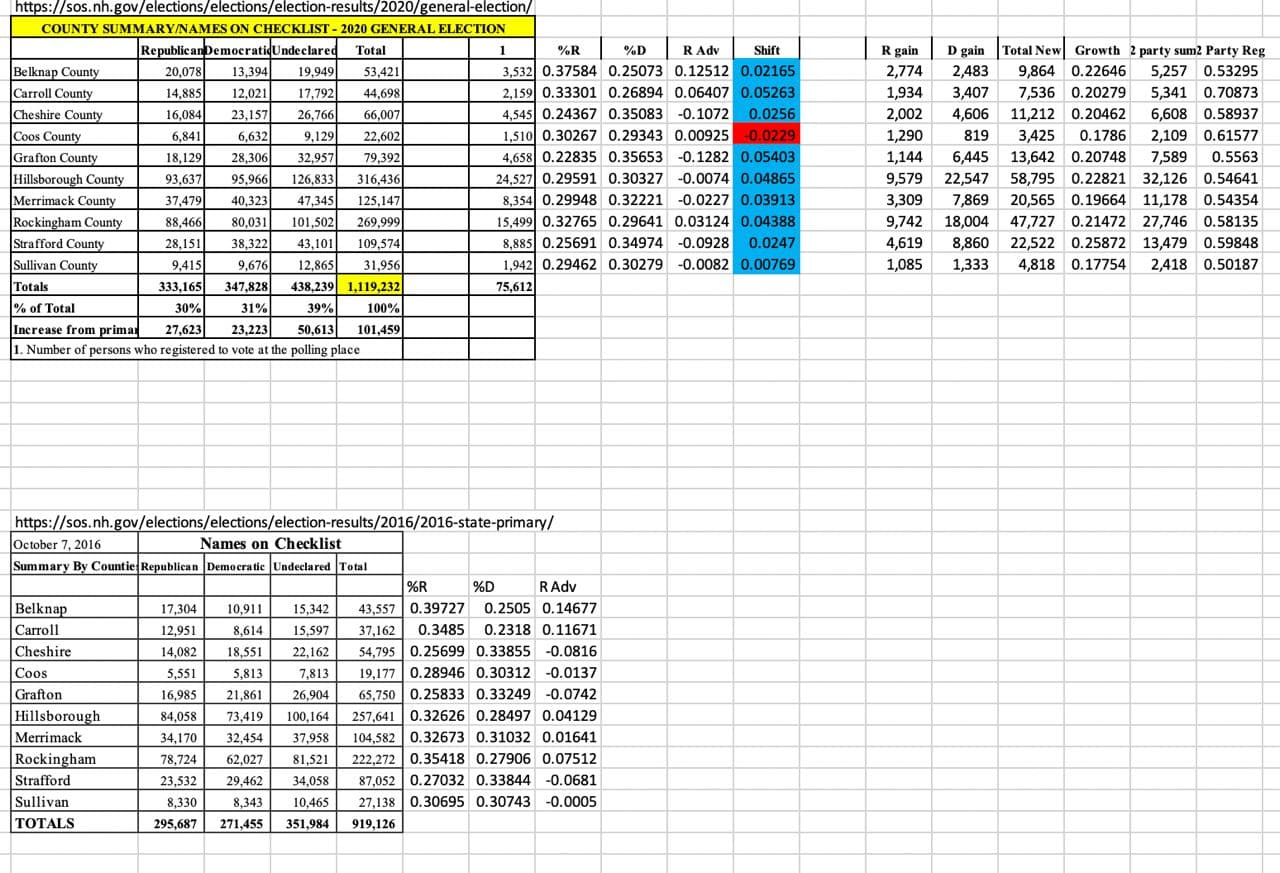Select the '0.61577' value in Coos row
The height and width of the screenshot is (873, 1280).
point(1231,136)
